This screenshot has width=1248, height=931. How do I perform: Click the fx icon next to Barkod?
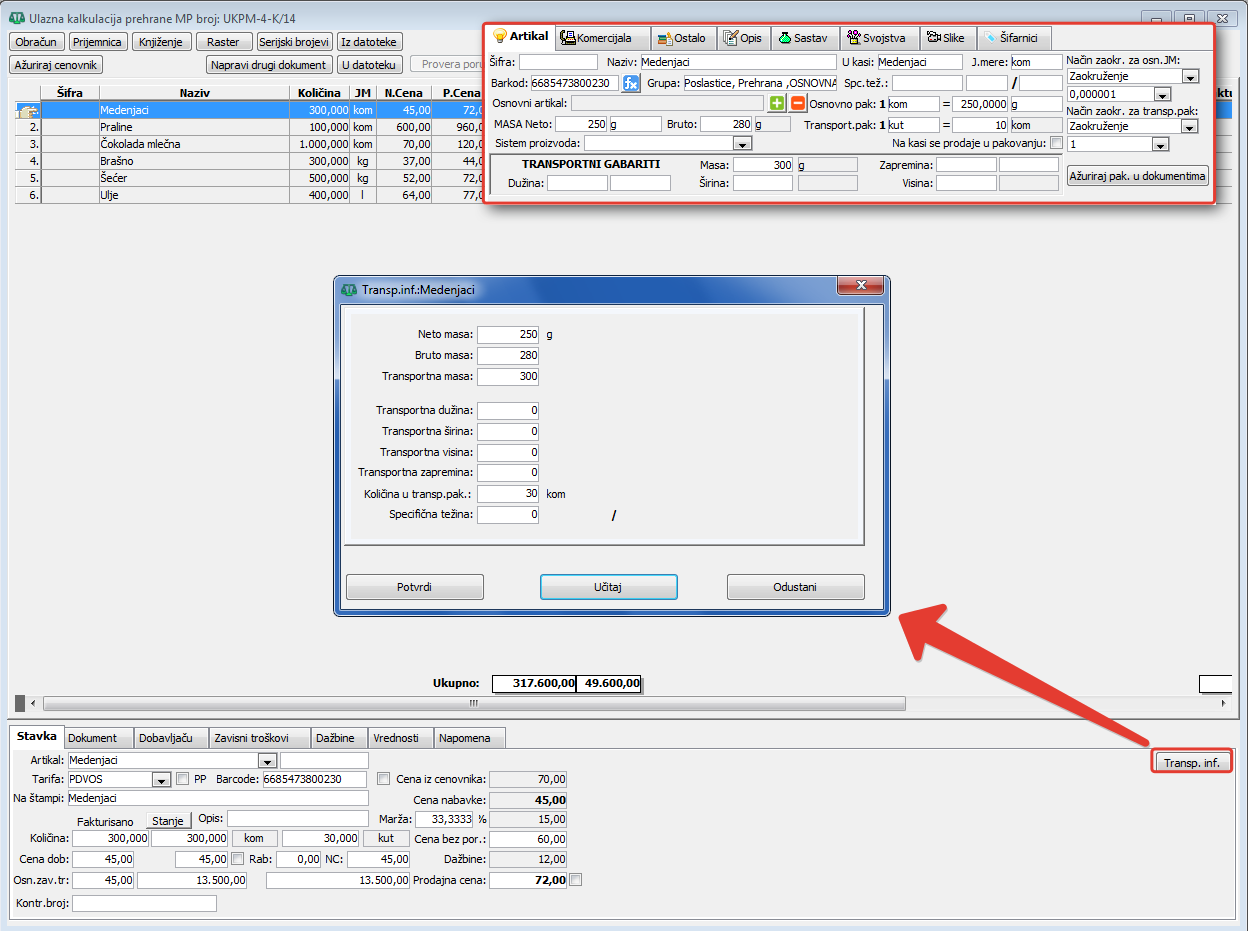[x=630, y=83]
